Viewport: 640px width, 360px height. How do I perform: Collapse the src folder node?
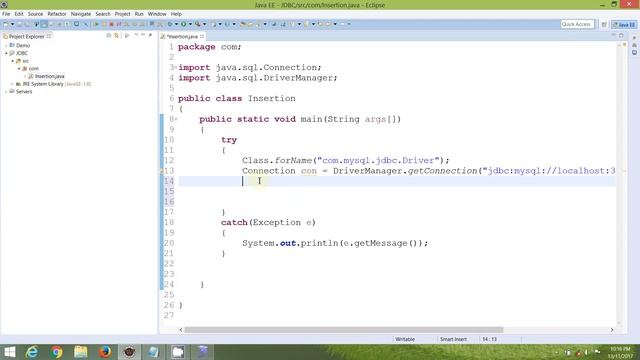[x=12, y=61]
